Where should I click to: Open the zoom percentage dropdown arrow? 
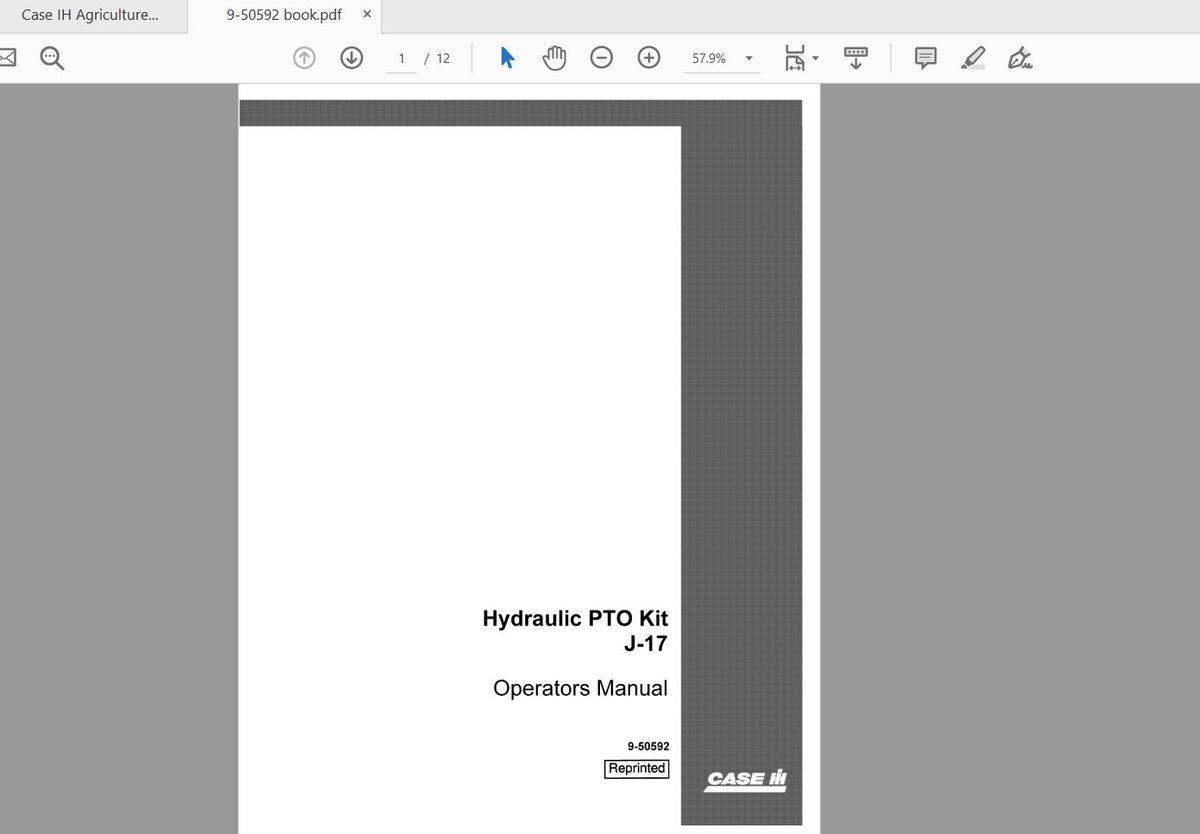tap(749, 59)
